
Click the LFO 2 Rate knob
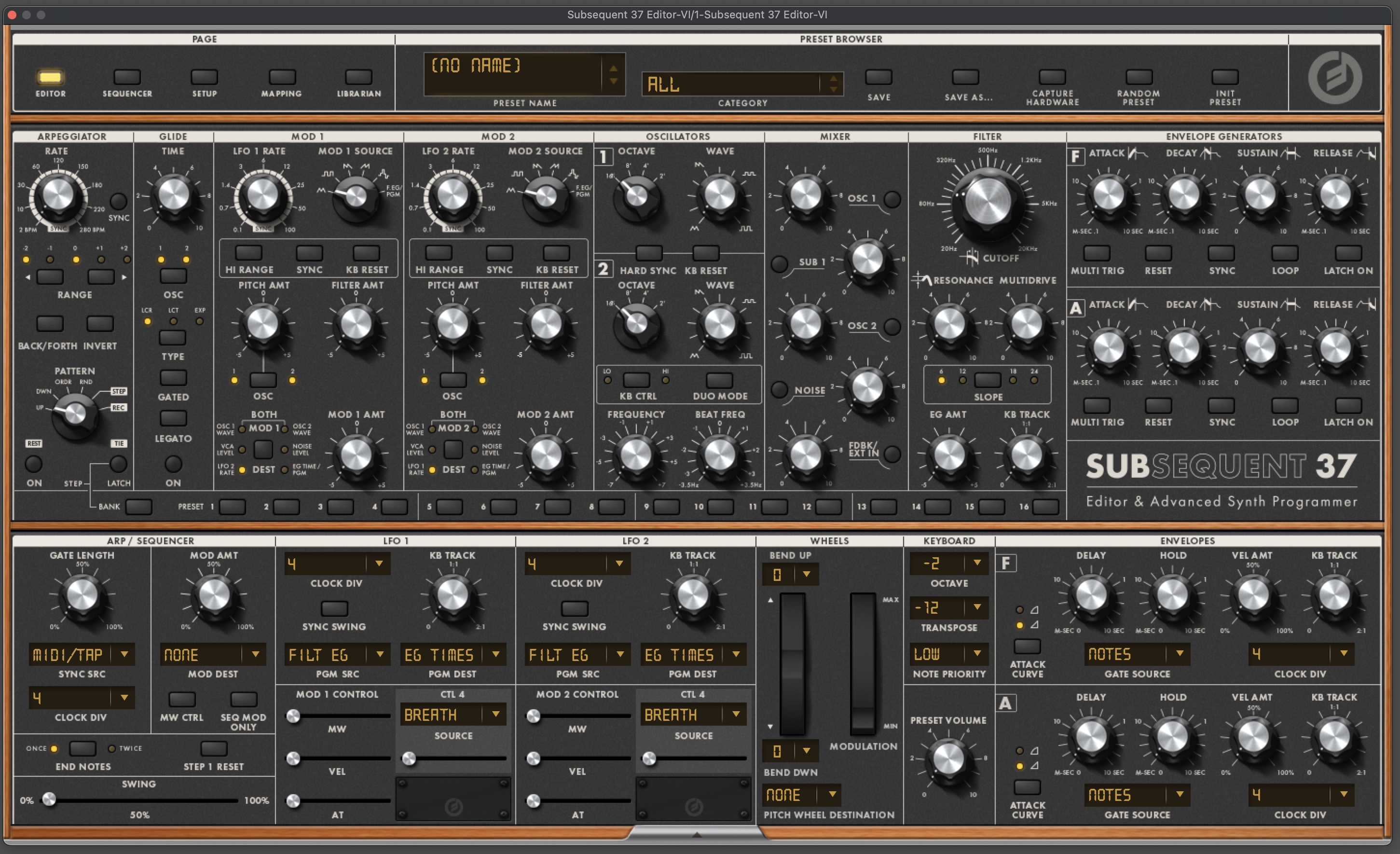point(452,195)
